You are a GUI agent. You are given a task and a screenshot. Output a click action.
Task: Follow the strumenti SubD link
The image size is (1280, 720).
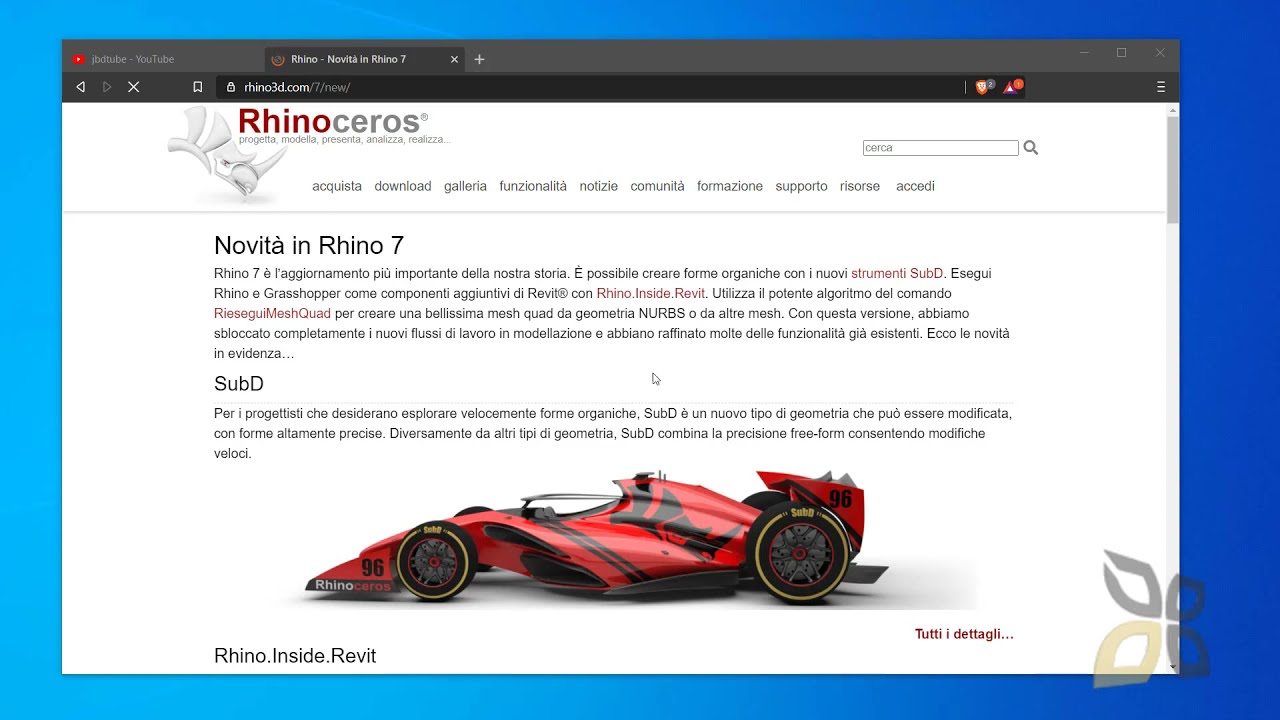click(897, 273)
